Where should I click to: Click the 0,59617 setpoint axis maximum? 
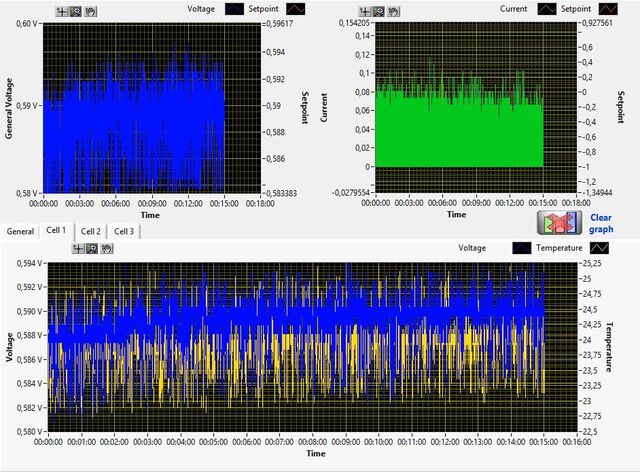280,24
